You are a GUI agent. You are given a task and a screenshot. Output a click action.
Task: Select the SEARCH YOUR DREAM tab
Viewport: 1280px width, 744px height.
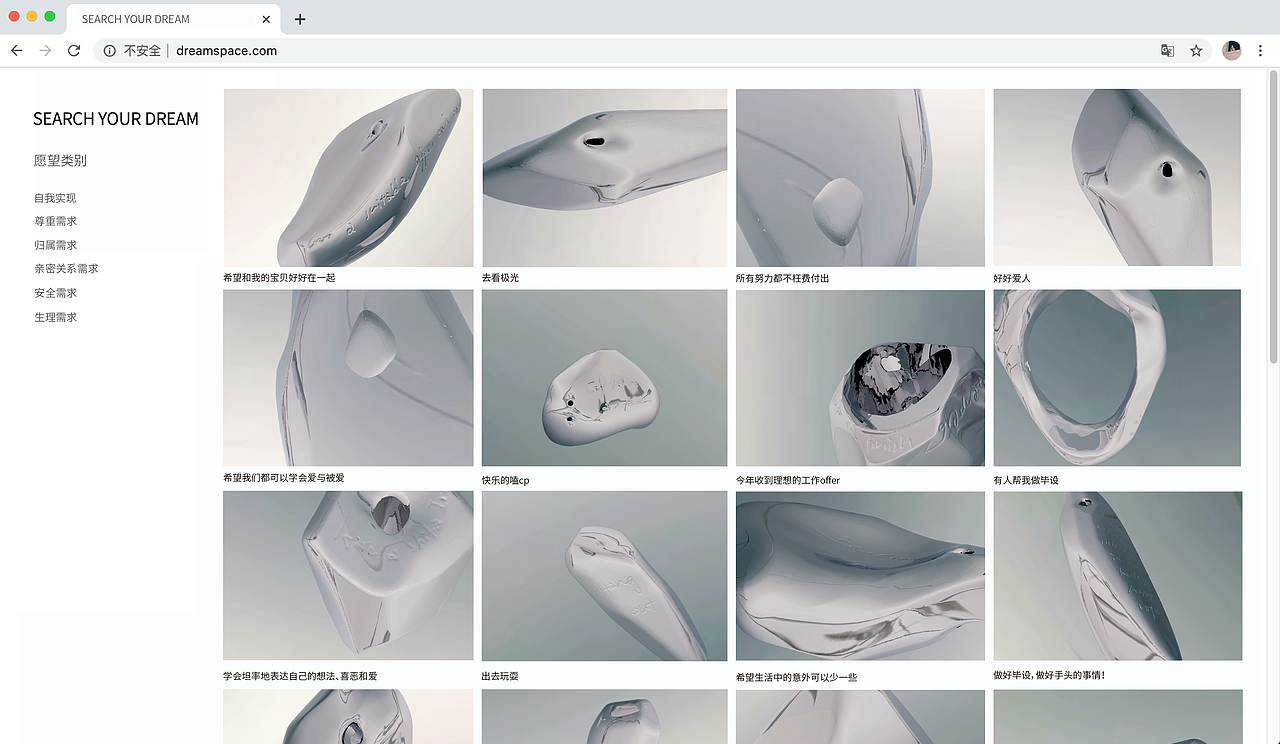[174, 19]
